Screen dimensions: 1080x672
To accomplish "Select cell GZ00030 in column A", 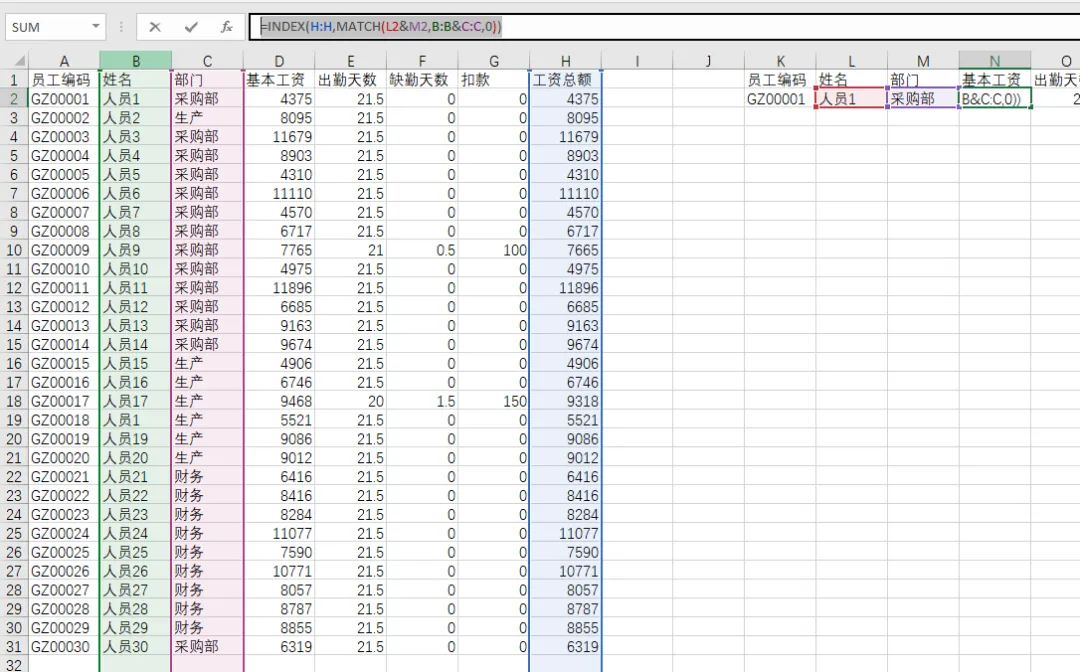I will pyautogui.click(x=64, y=647).
